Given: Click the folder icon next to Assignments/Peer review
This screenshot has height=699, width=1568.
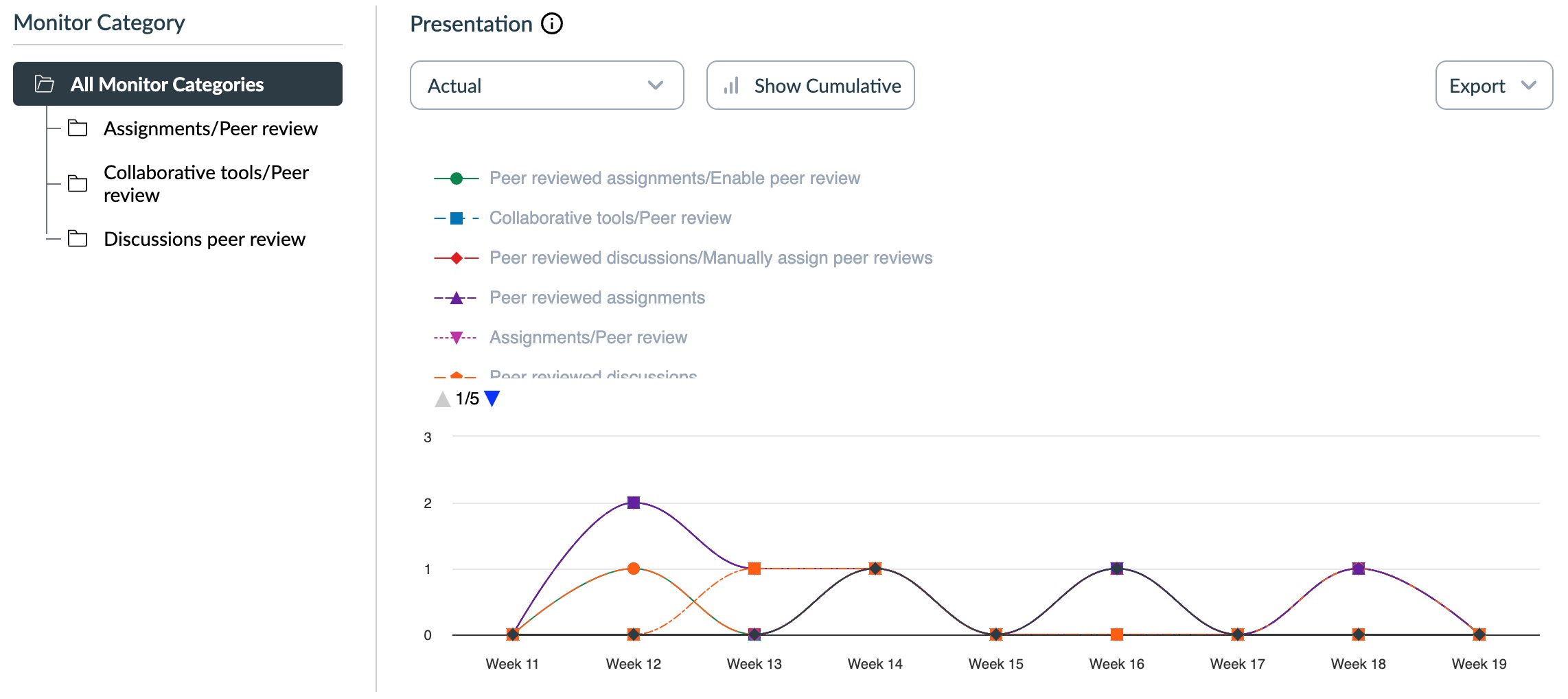Looking at the screenshot, I should 78,128.
